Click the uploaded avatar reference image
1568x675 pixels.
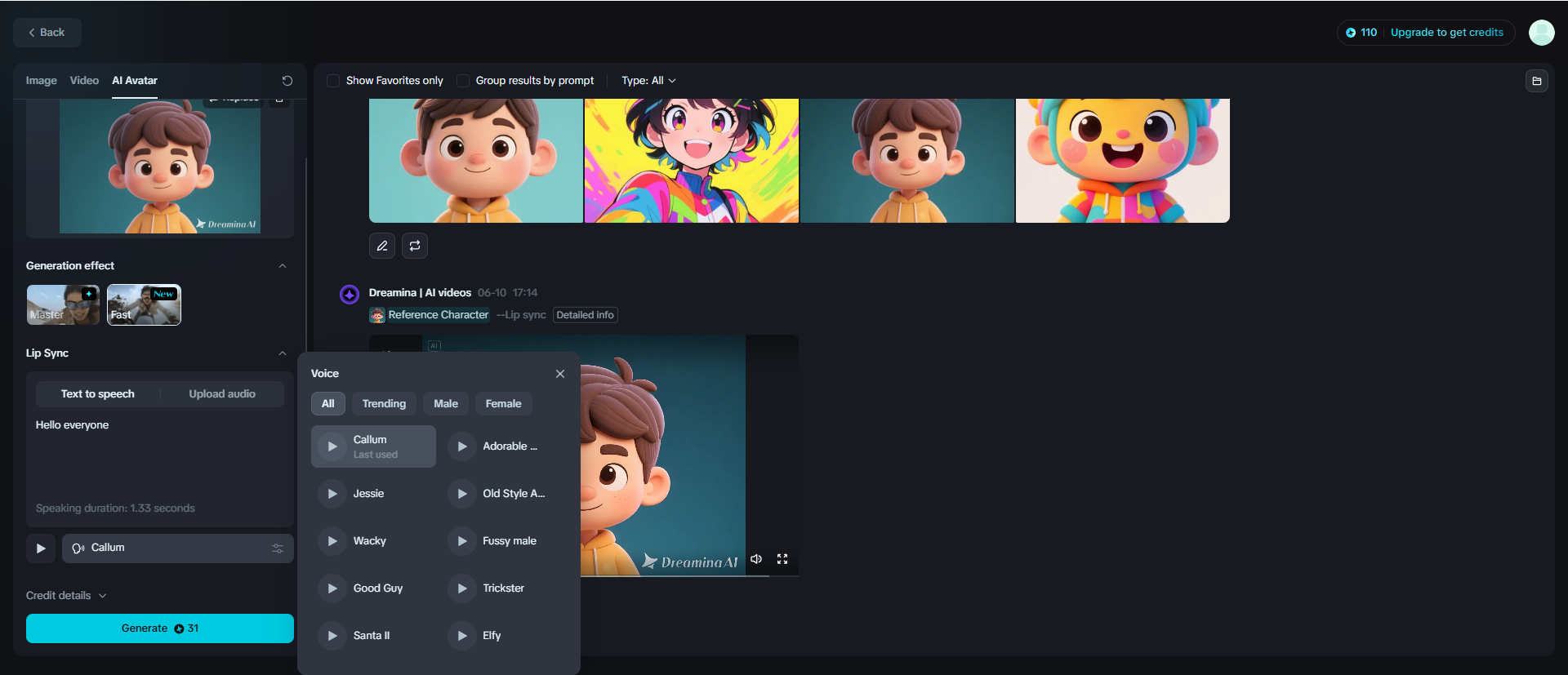(160, 167)
